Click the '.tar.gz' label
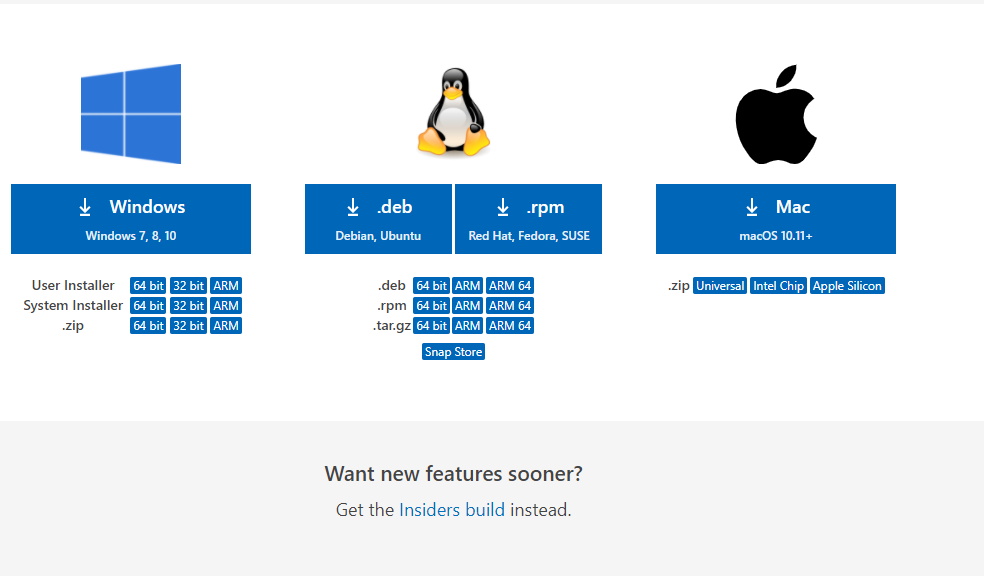Viewport: 984px width, 576px height. (x=392, y=326)
